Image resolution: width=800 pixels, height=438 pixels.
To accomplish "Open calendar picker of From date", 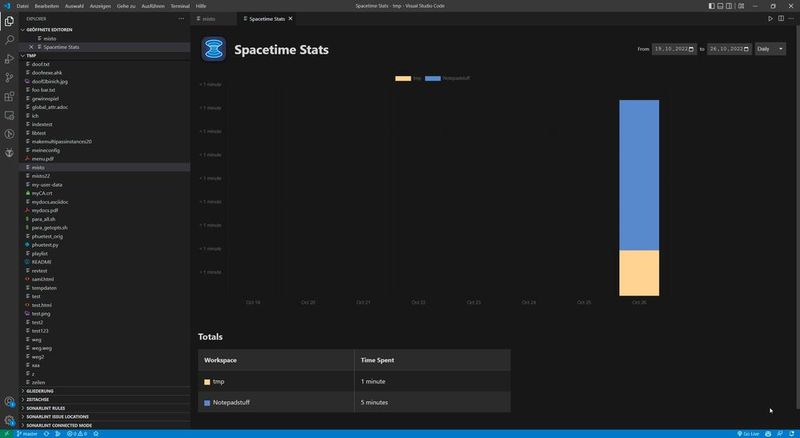I will 691,49.
